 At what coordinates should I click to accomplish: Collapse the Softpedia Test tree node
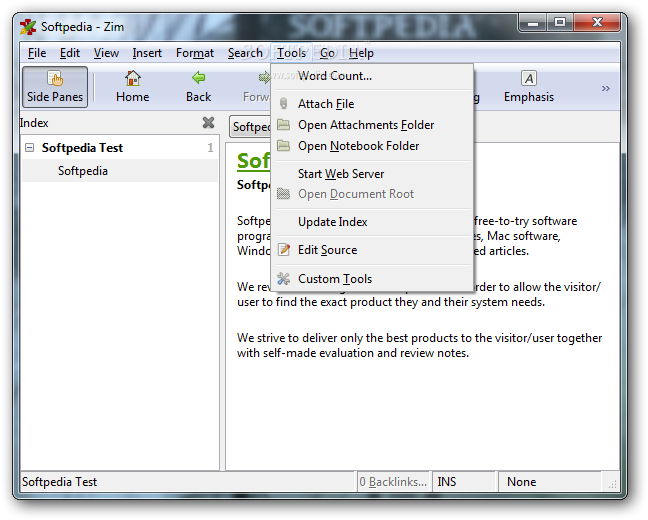pos(30,148)
